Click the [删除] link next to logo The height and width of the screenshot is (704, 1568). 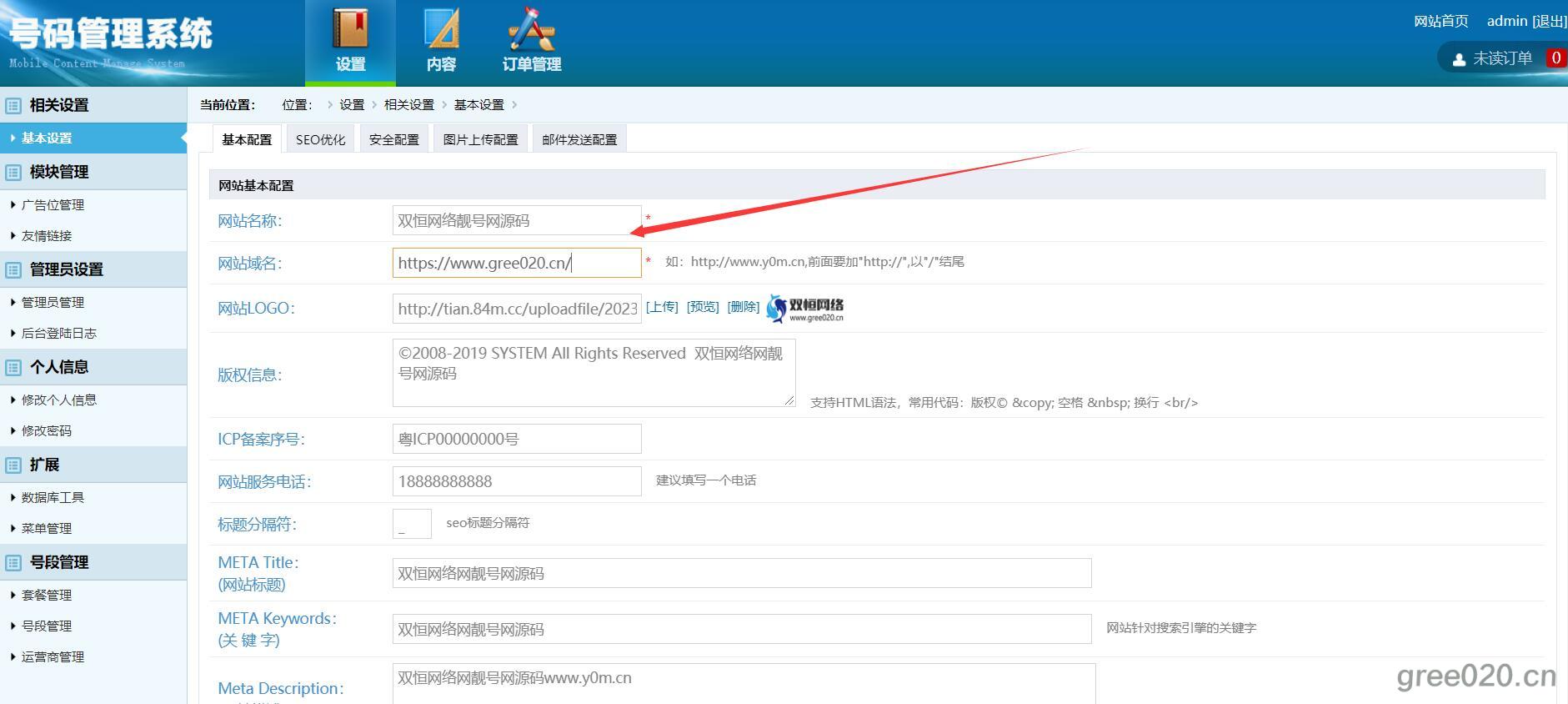point(743,307)
